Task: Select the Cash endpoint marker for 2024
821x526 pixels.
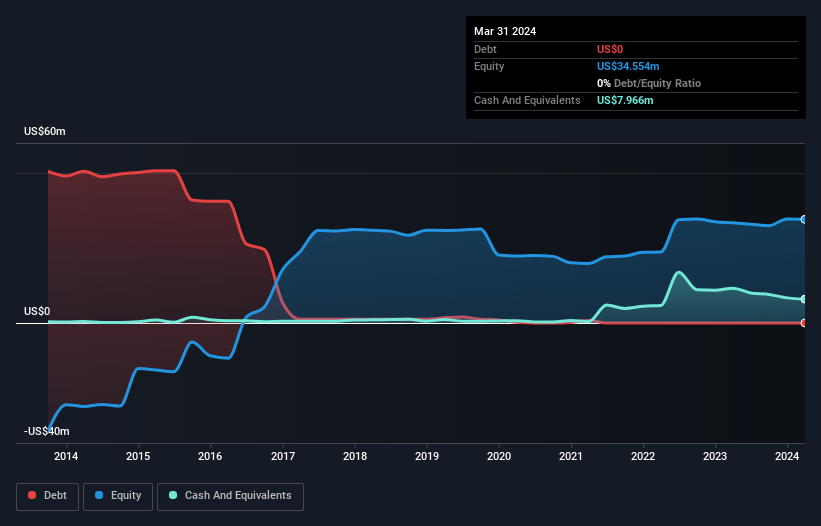Action: [804, 299]
